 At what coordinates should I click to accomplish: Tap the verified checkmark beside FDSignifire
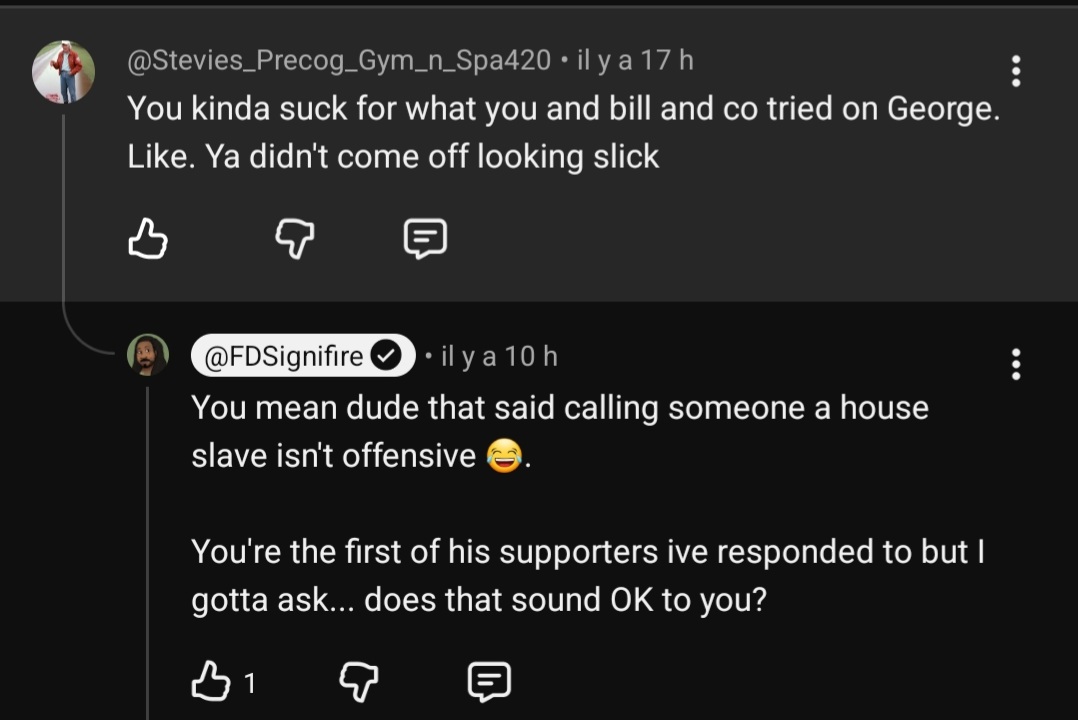coord(387,356)
